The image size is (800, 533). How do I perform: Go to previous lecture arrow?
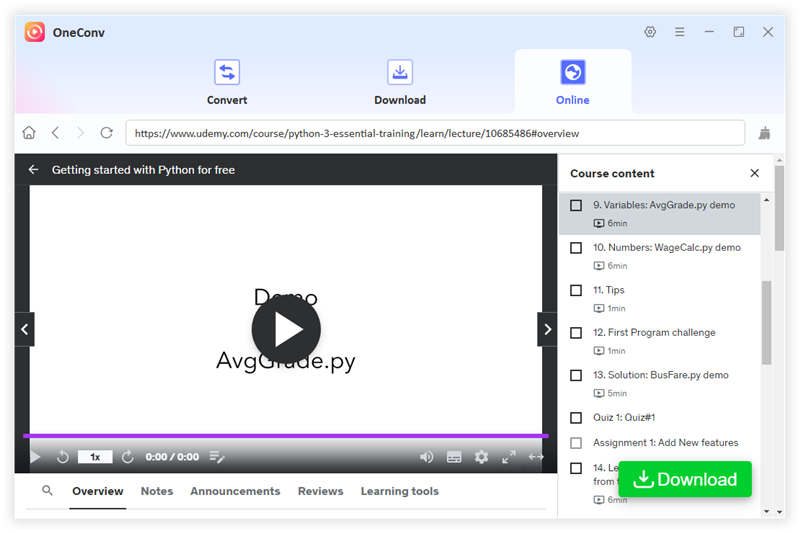[24, 329]
